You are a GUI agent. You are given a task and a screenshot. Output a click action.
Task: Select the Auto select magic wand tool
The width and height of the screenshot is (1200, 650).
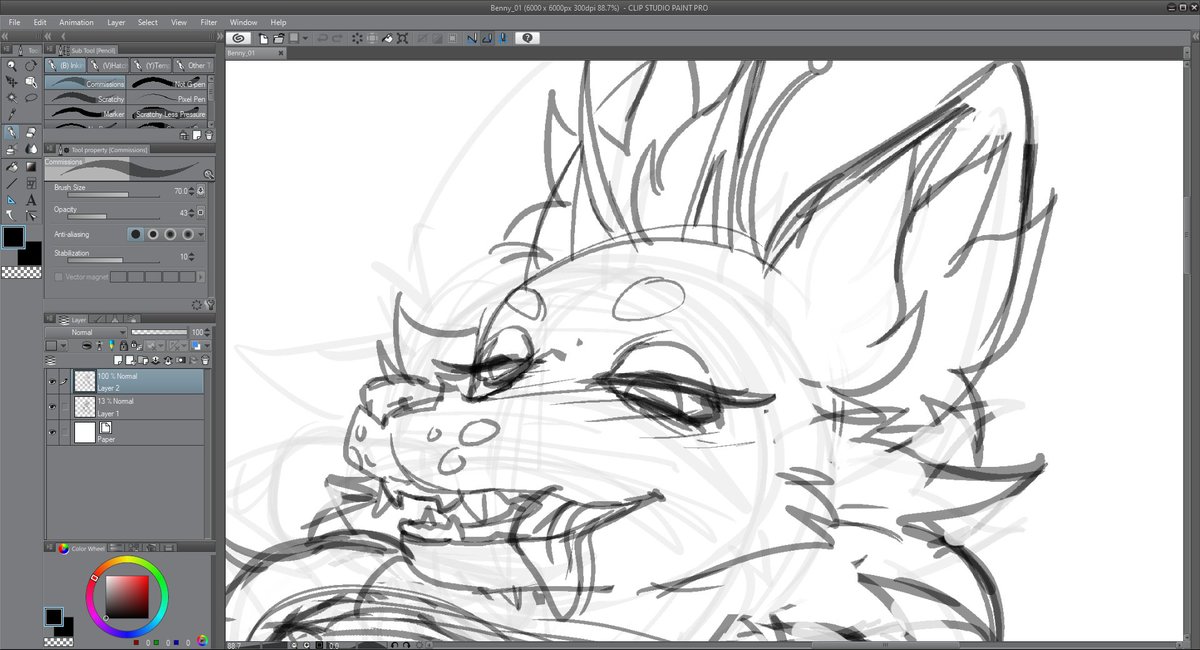tap(12, 98)
